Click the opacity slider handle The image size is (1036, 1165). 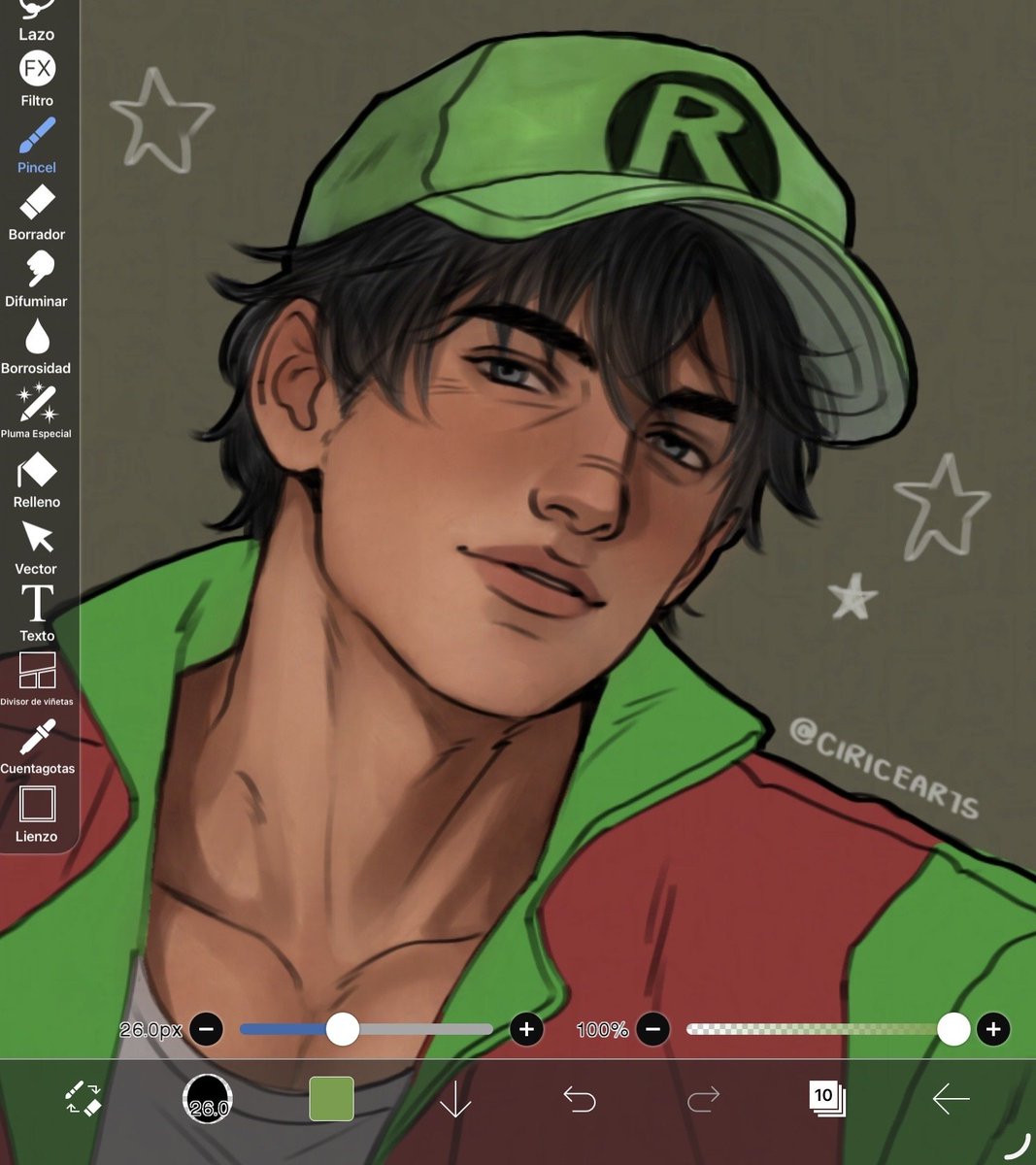coord(953,1029)
